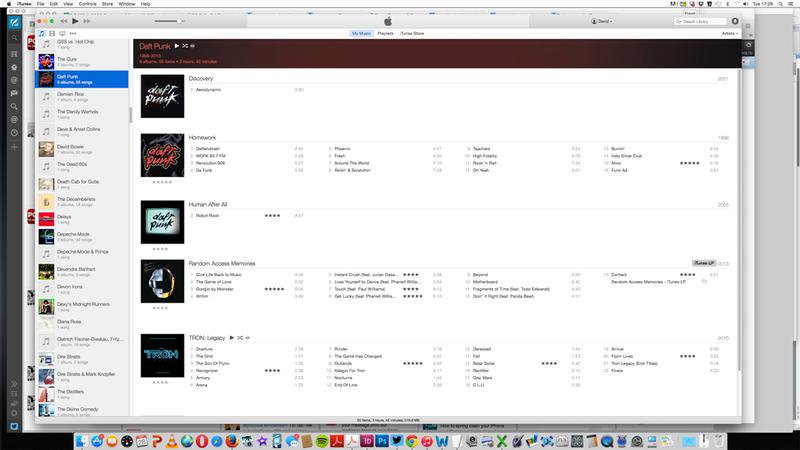Viewport: 800px width, 450px height.
Task: Open the Controls menu
Action: click(x=87, y=4)
